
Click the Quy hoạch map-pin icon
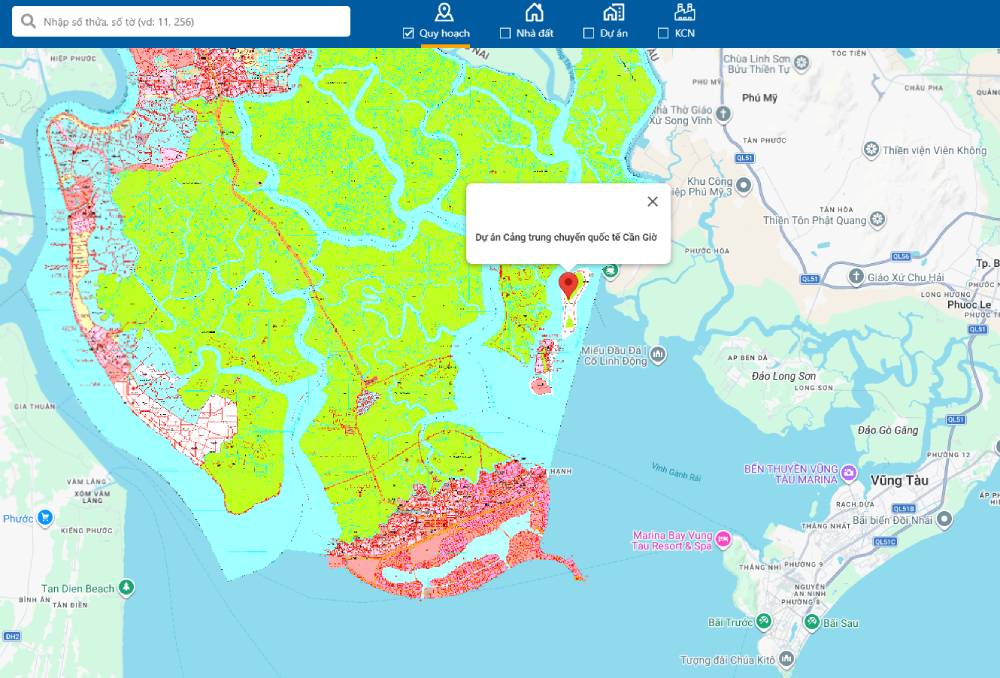[x=444, y=12]
